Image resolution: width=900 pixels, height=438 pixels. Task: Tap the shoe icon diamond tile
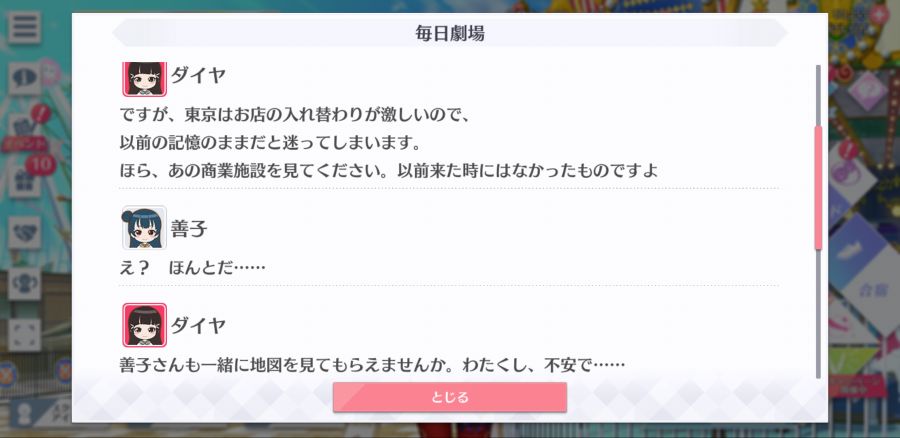tap(858, 247)
